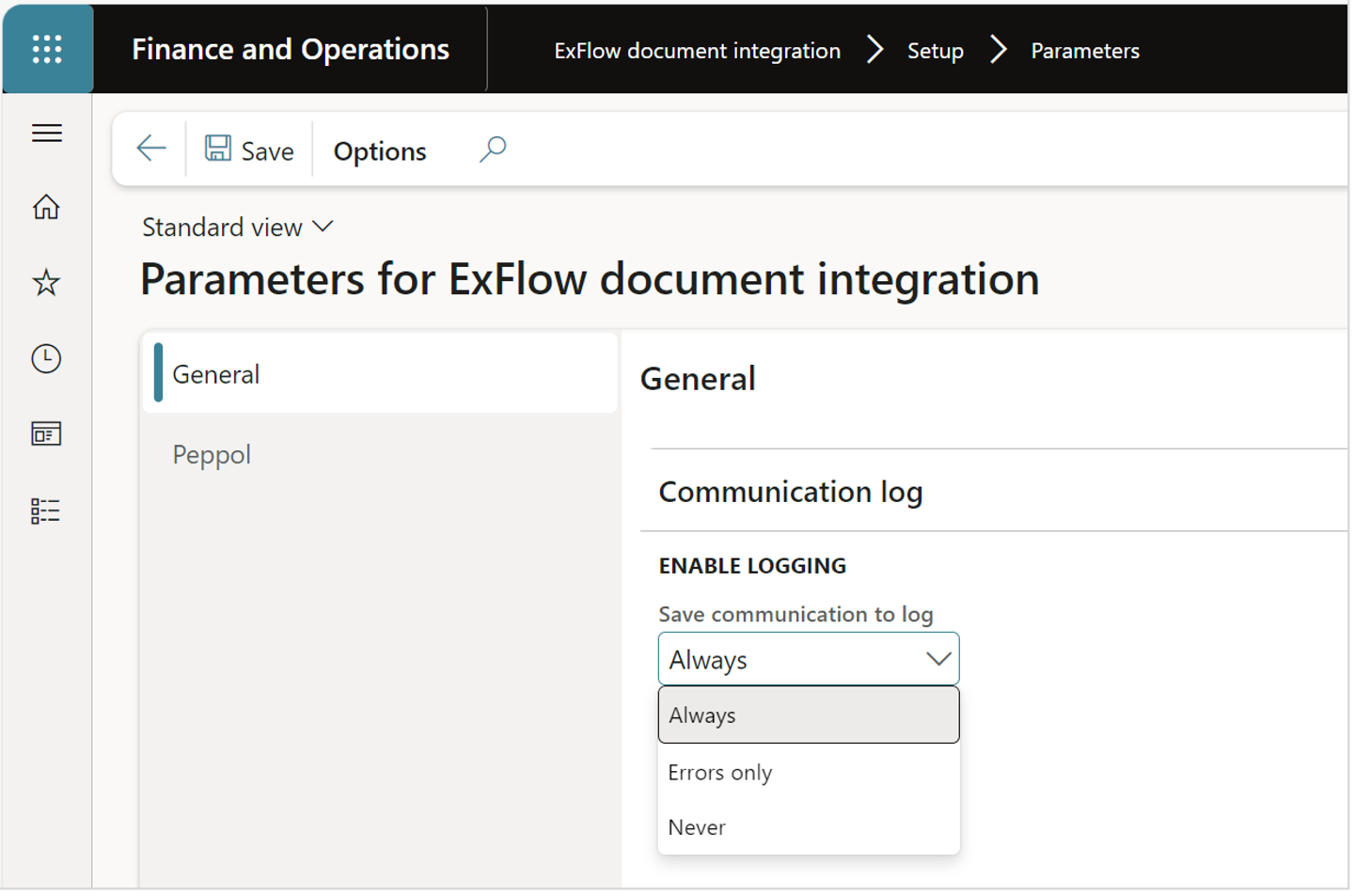Click the ENABLE LOGGING group label
The image size is (1355, 896).
[752, 565]
